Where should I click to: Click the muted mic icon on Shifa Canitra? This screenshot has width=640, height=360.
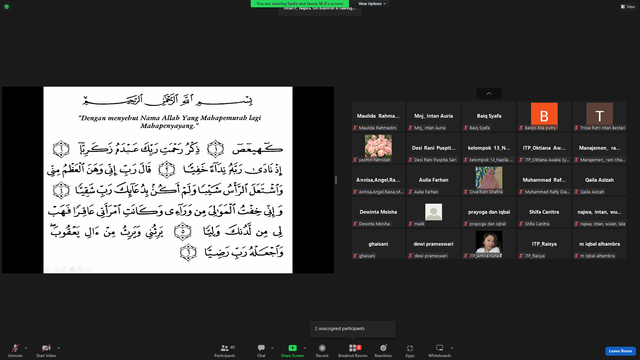point(521,224)
